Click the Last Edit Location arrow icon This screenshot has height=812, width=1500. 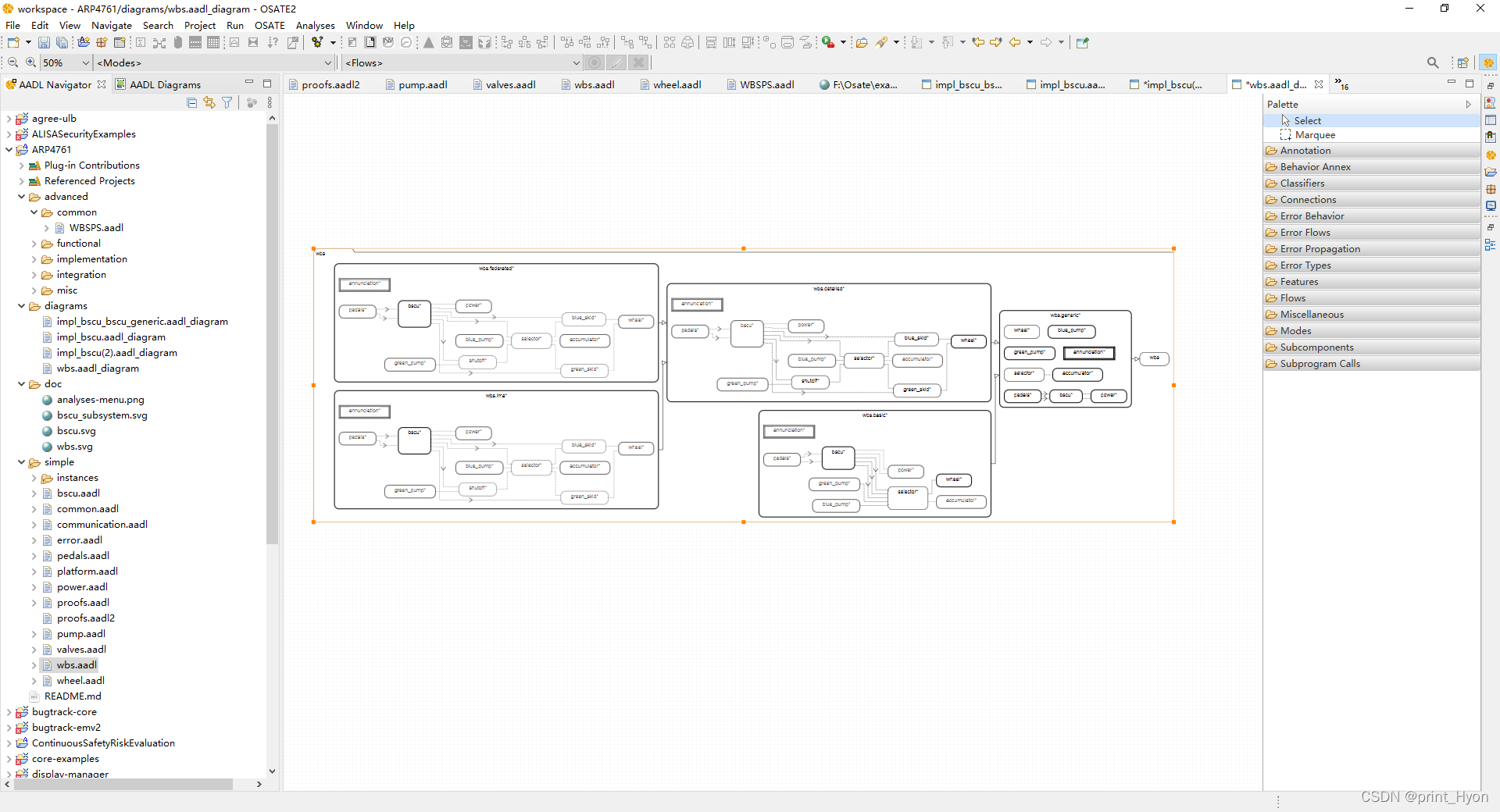click(978, 42)
